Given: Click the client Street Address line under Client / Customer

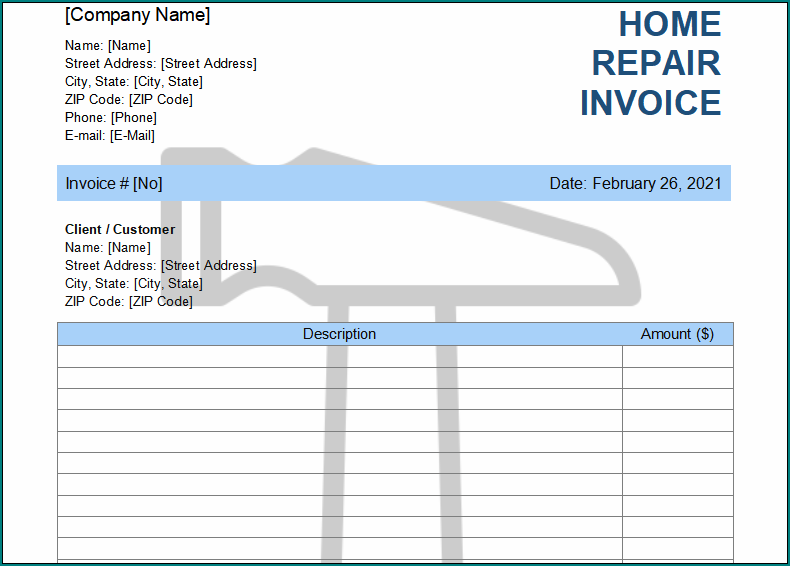Looking at the screenshot, I should (x=161, y=266).
